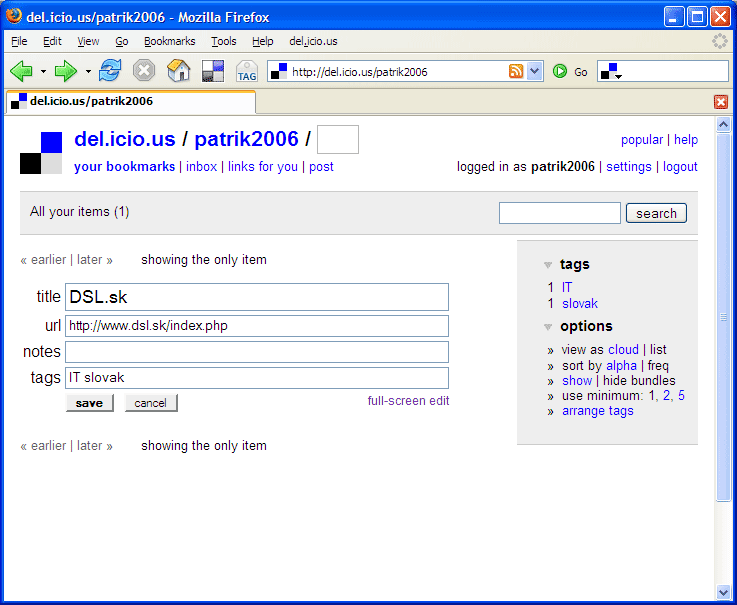Collapse the tags section triangle
This screenshot has width=737, height=605.
[x=548, y=265]
